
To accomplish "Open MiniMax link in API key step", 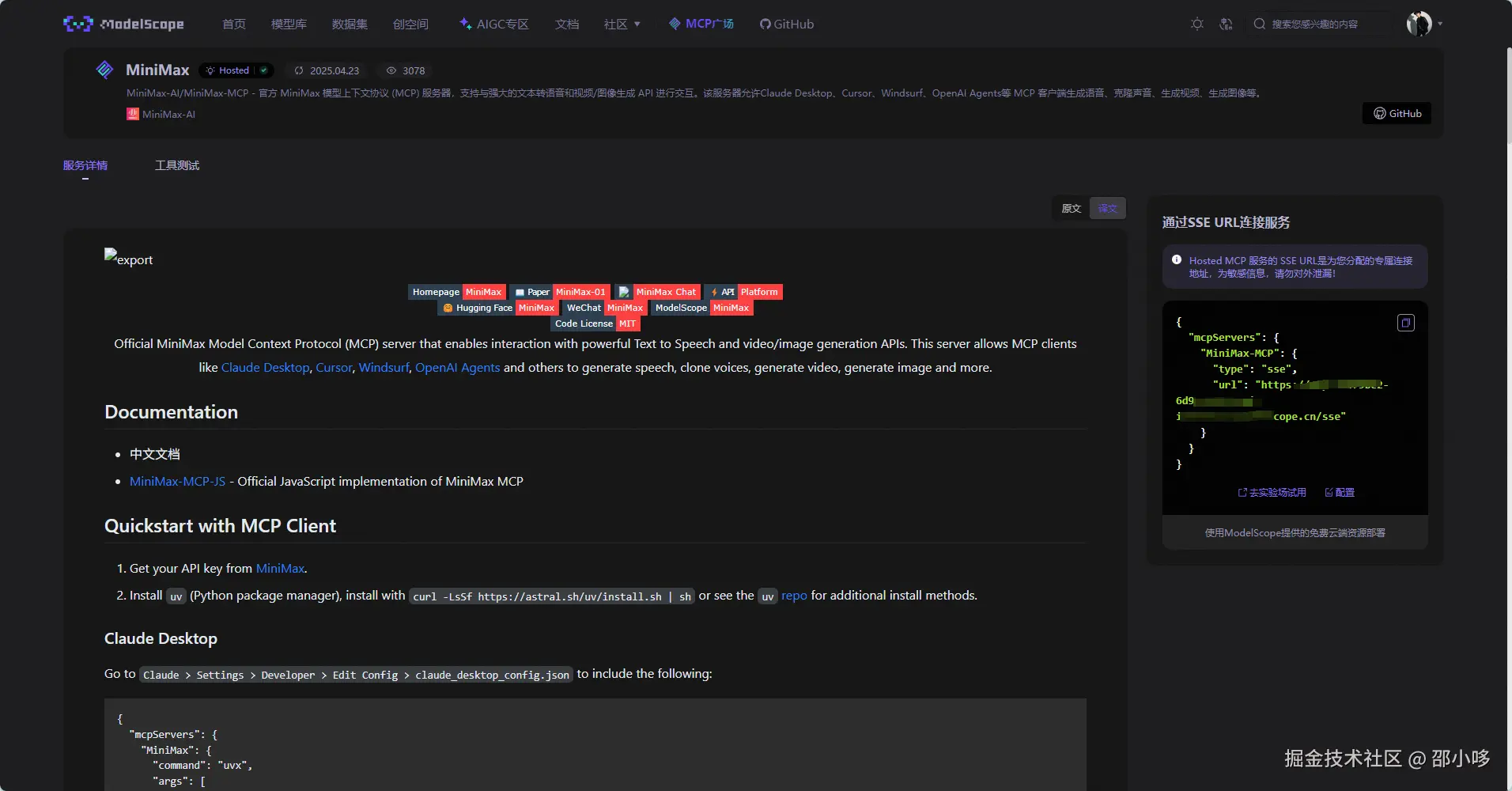I will [280, 568].
